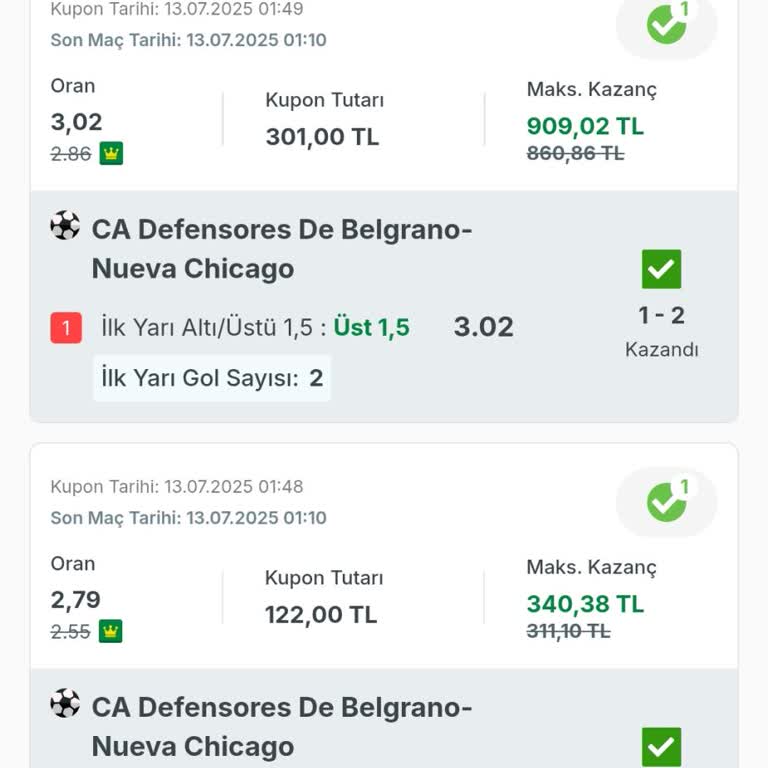Click the Kupon Tarihi 13.07.2025 01:48 line
Screen dimensions: 768x768
pos(177,487)
